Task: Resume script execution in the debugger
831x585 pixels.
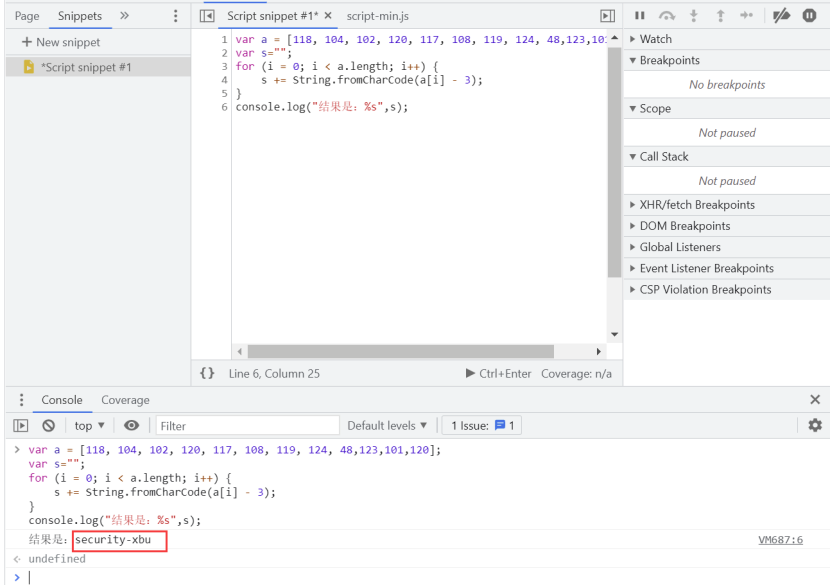Action: pyautogui.click(x=640, y=15)
